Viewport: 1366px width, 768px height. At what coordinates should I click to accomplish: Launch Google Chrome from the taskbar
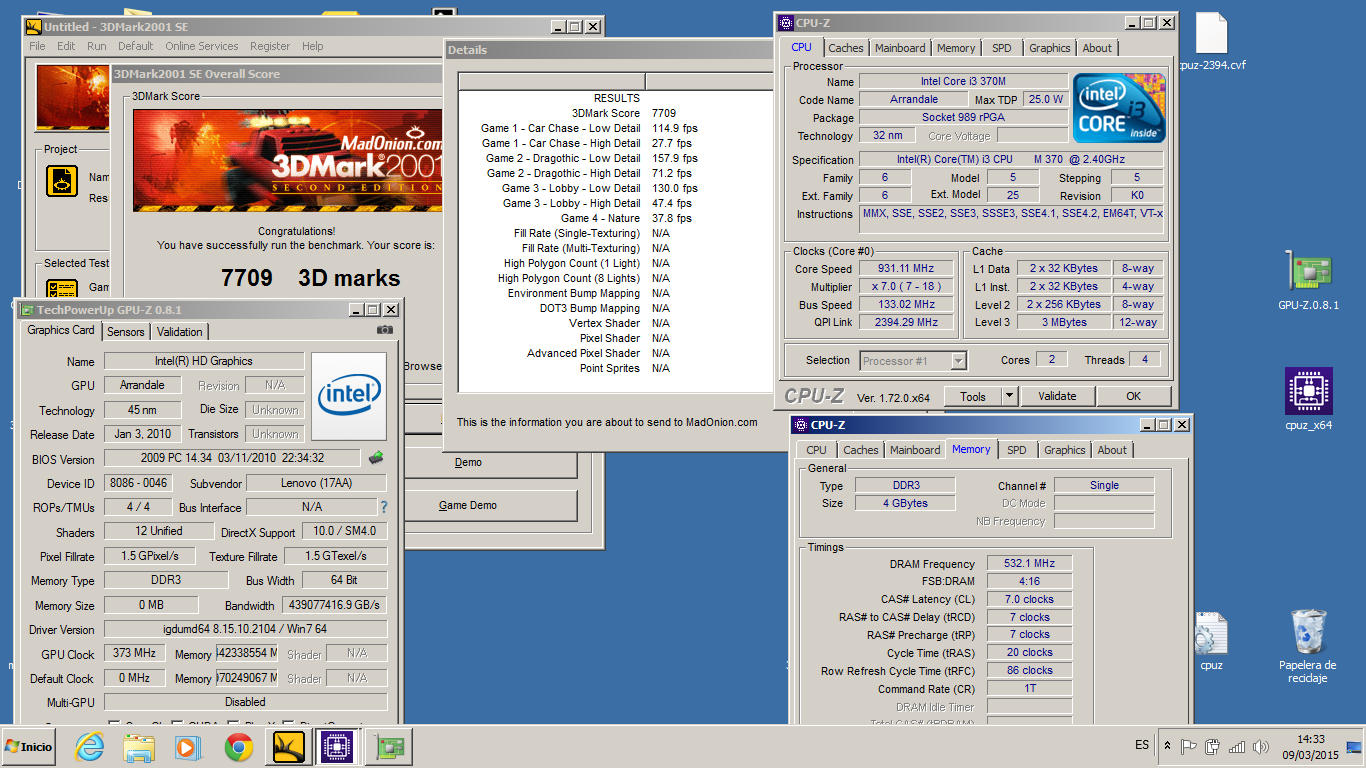coord(238,747)
